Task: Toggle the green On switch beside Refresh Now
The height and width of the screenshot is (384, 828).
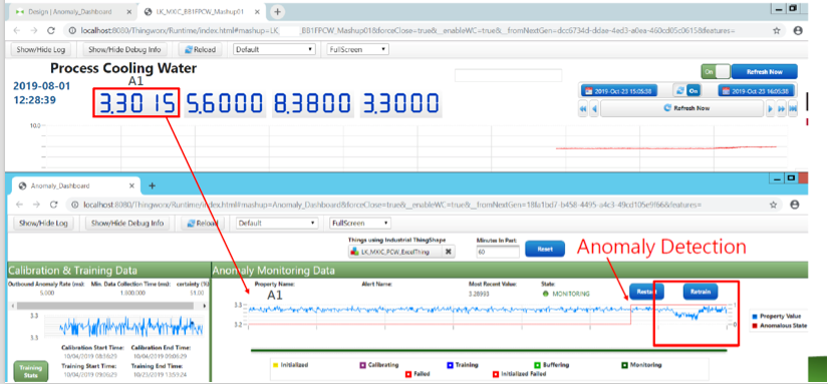Action: coord(715,71)
